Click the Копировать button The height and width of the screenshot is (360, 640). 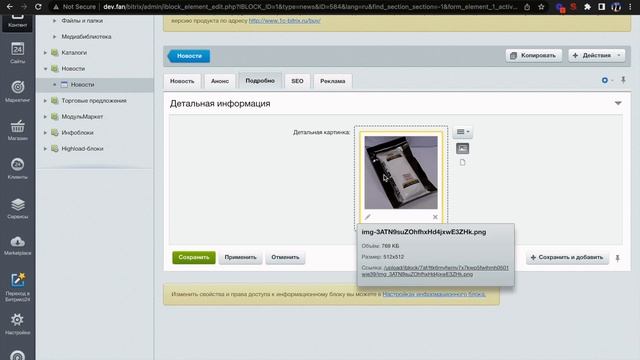pyautogui.click(x=534, y=56)
